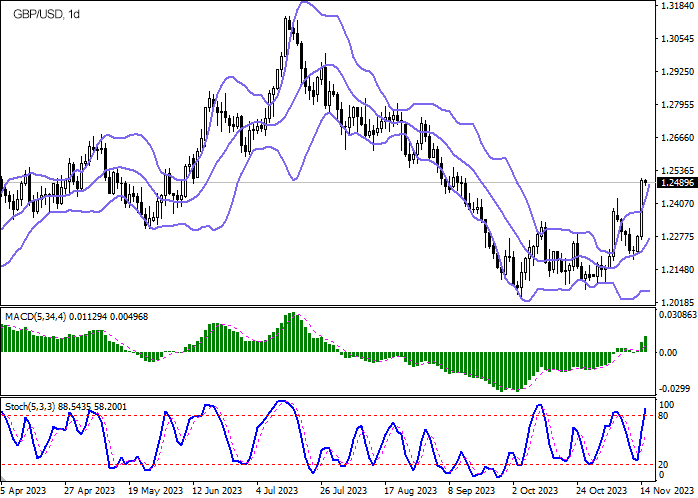The image size is (698, 498).
Task: Select the 5 Apr 2023 date marker
Action: pos(24,491)
